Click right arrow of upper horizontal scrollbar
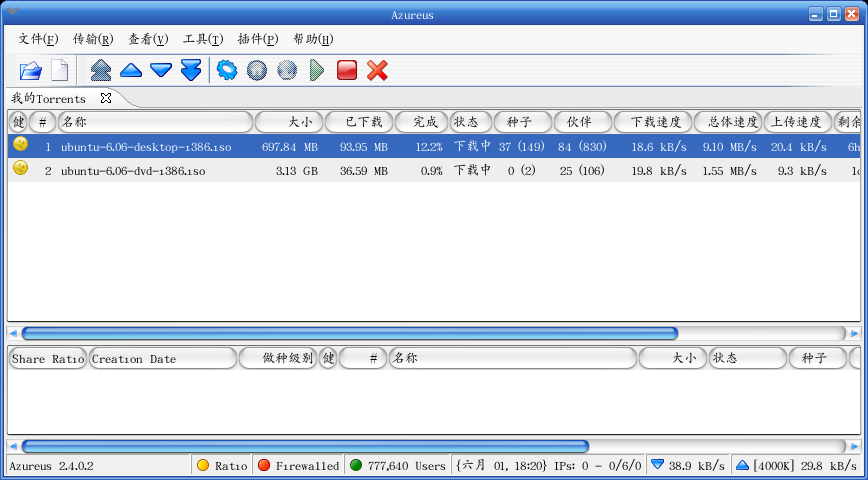 (x=854, y=333)
